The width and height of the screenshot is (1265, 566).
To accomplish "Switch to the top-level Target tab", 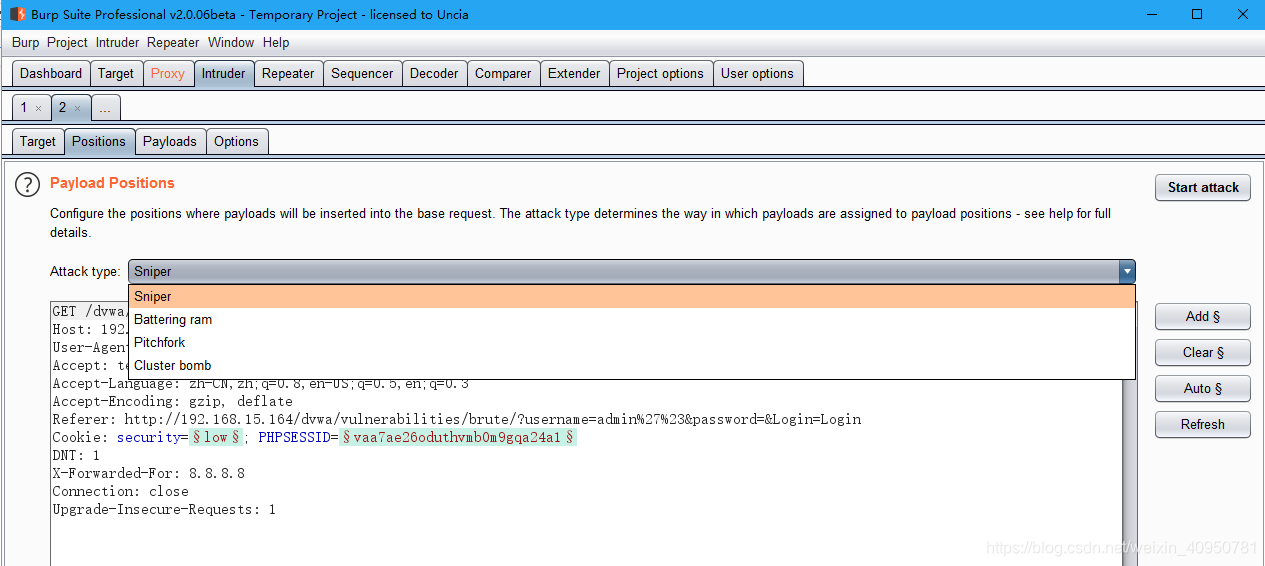I will [116, 73].
